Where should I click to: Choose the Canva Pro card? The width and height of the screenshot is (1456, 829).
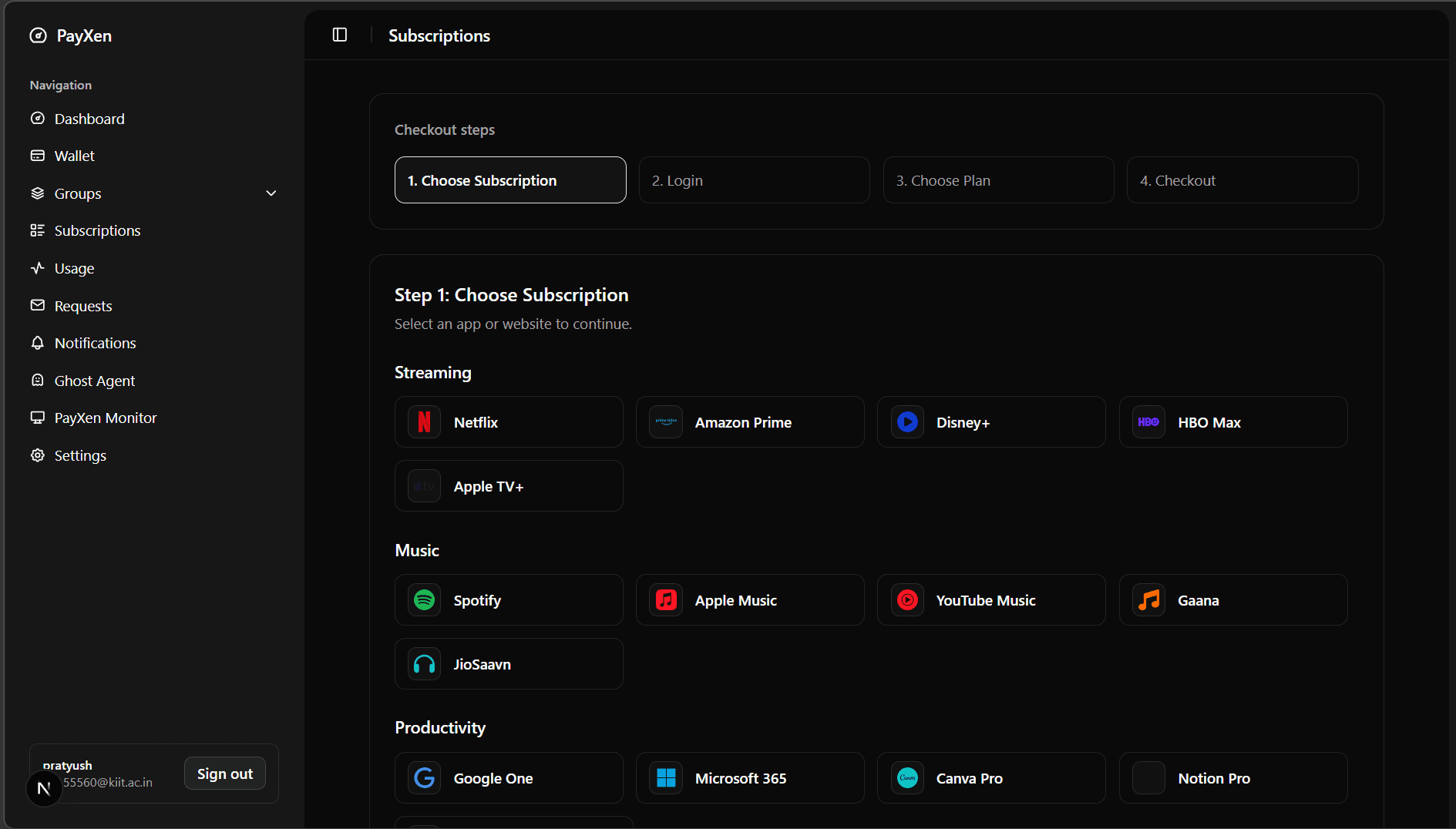tap(991, 778)
